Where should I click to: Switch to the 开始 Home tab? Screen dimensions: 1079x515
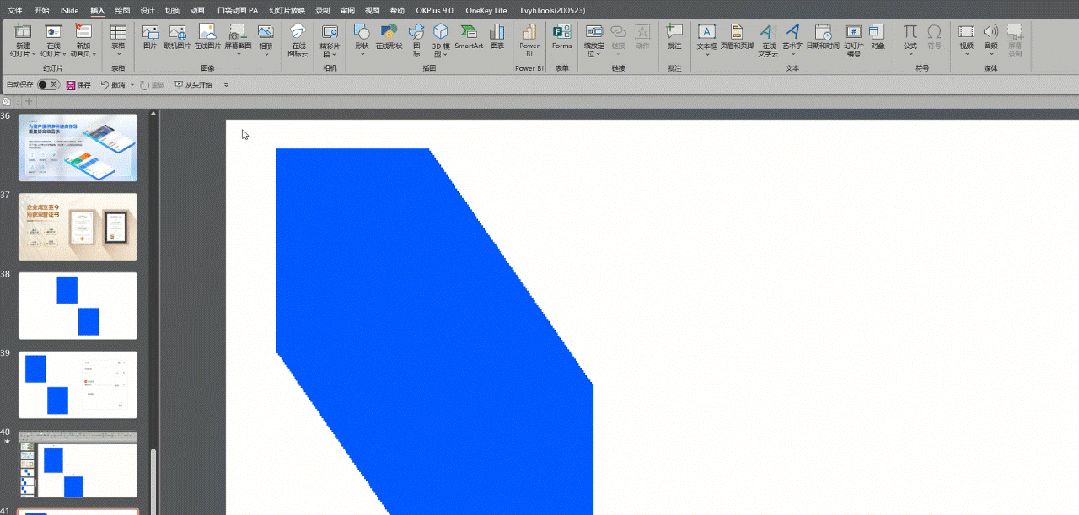click(42, 11)
